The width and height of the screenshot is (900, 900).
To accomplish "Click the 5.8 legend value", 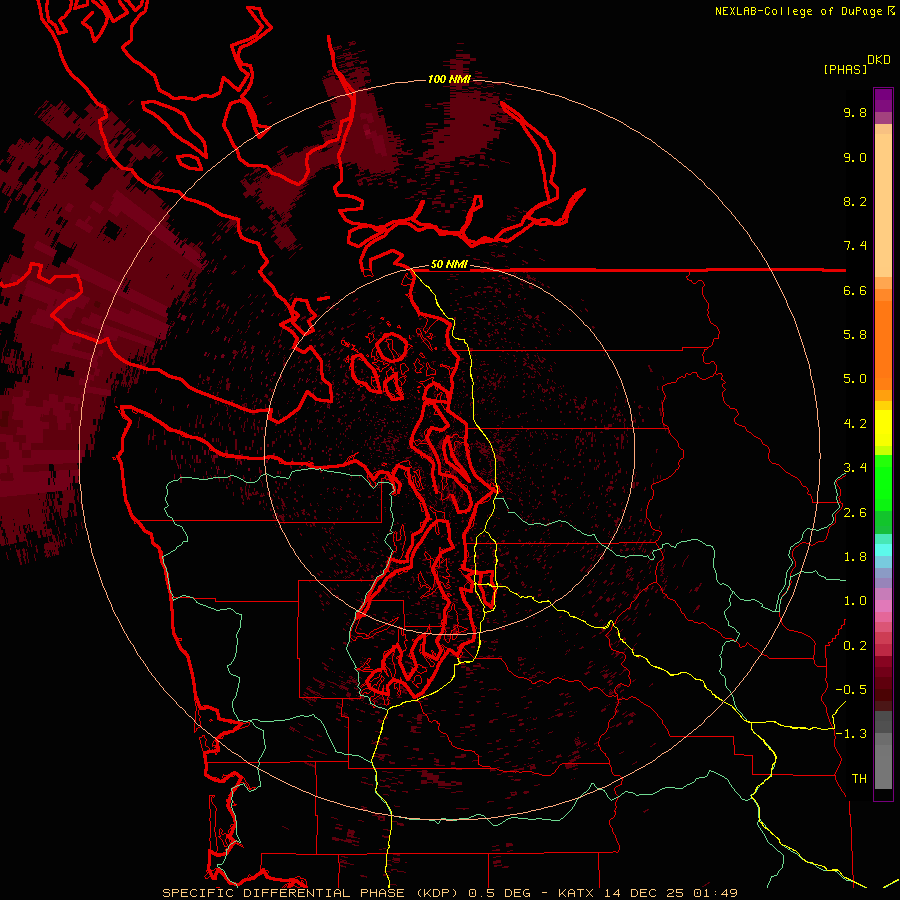I will (855, 335).
